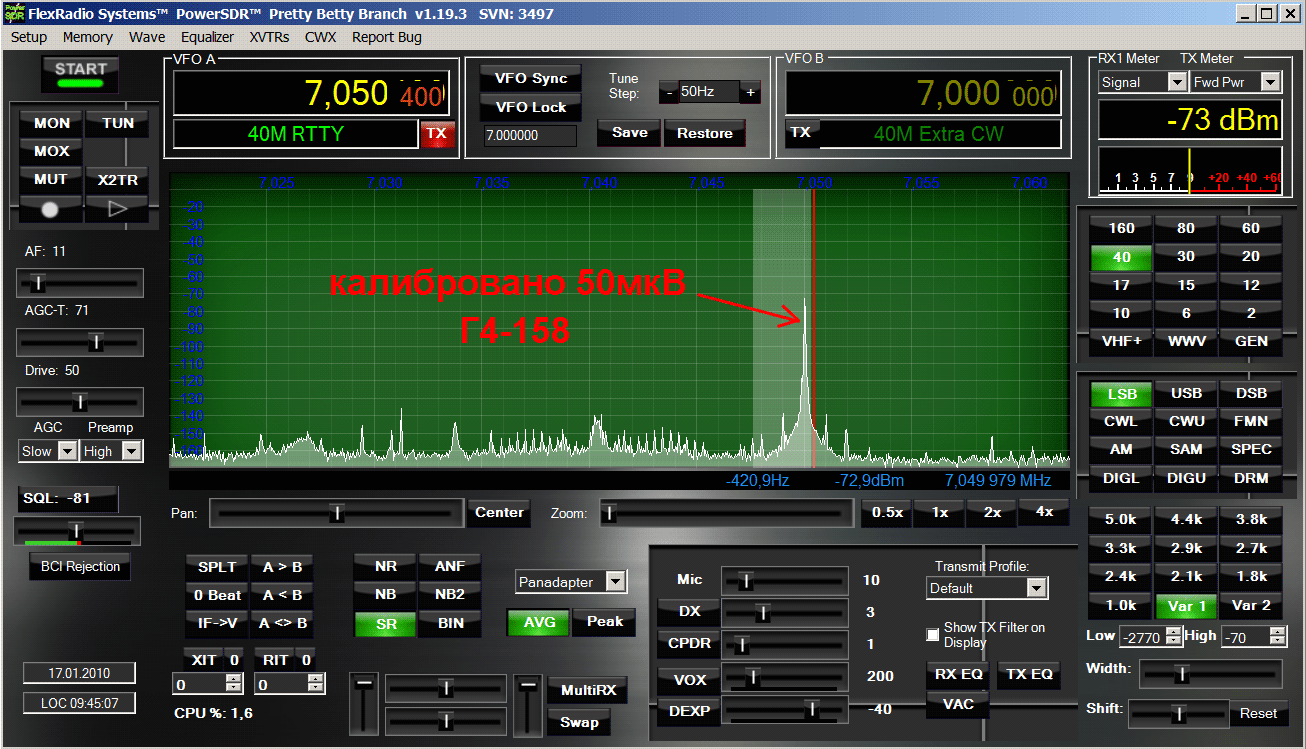
Task: Click the red TX indicator for VFO A
Action: click(x=436, y=133)
